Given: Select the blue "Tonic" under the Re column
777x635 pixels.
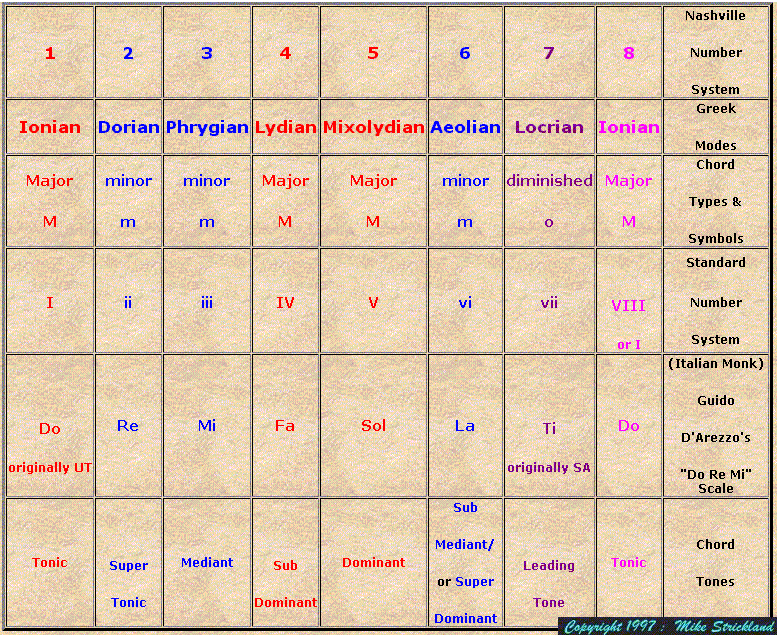Looking at the screenshot, I should tap(128, 603).
